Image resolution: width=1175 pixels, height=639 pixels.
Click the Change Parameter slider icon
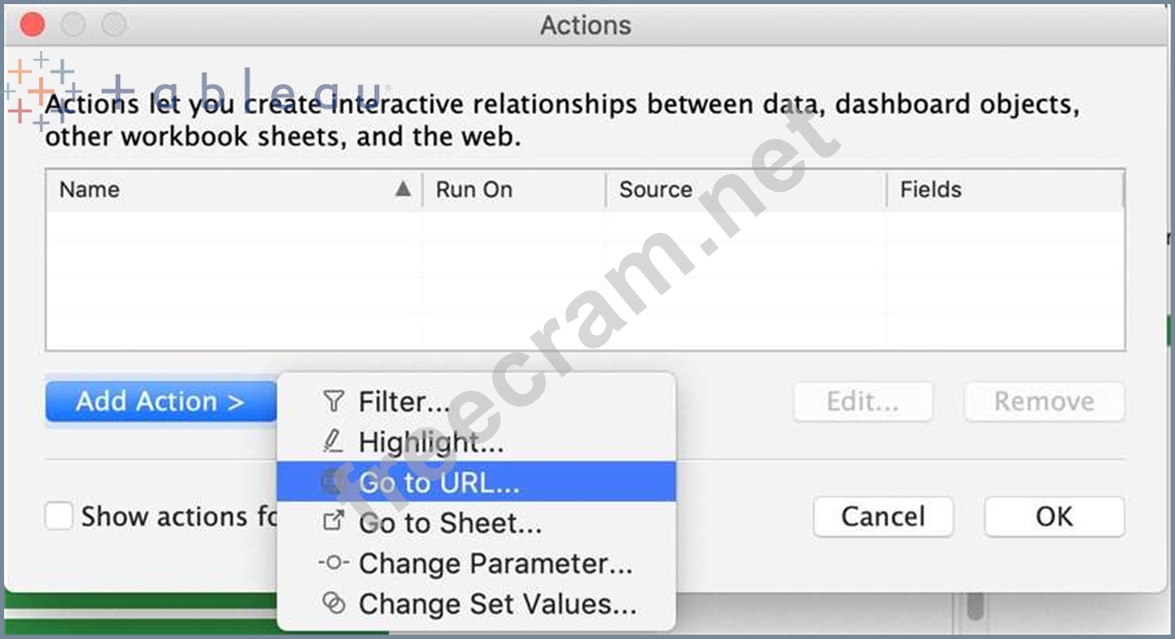click(333, 563)
